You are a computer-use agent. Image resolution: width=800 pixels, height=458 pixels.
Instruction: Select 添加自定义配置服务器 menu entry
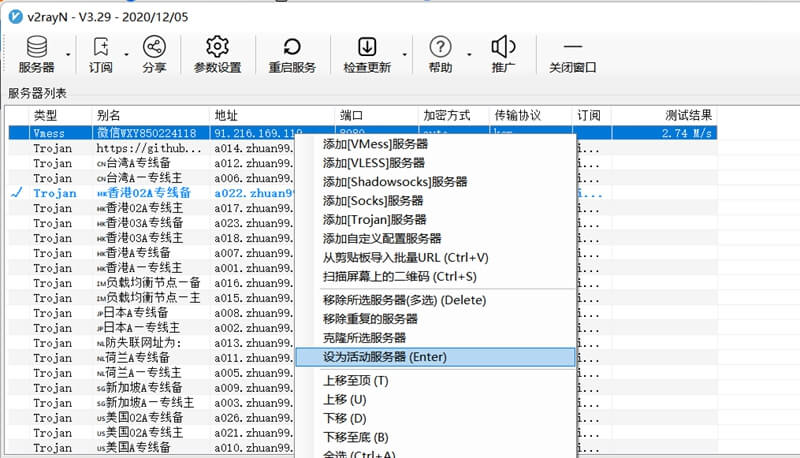436,238
